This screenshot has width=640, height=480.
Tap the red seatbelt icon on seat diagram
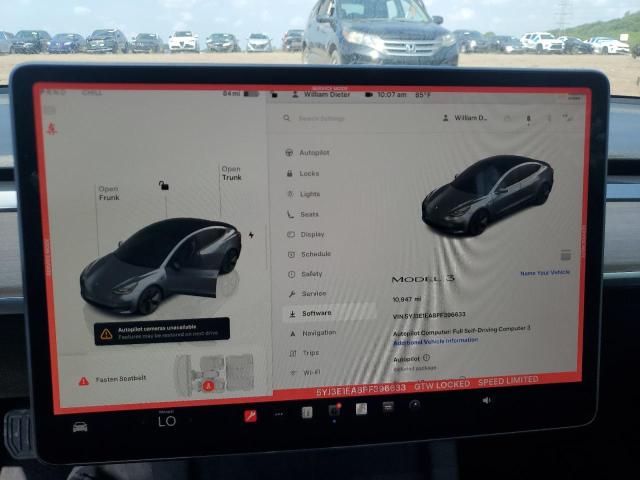(208, 385)
